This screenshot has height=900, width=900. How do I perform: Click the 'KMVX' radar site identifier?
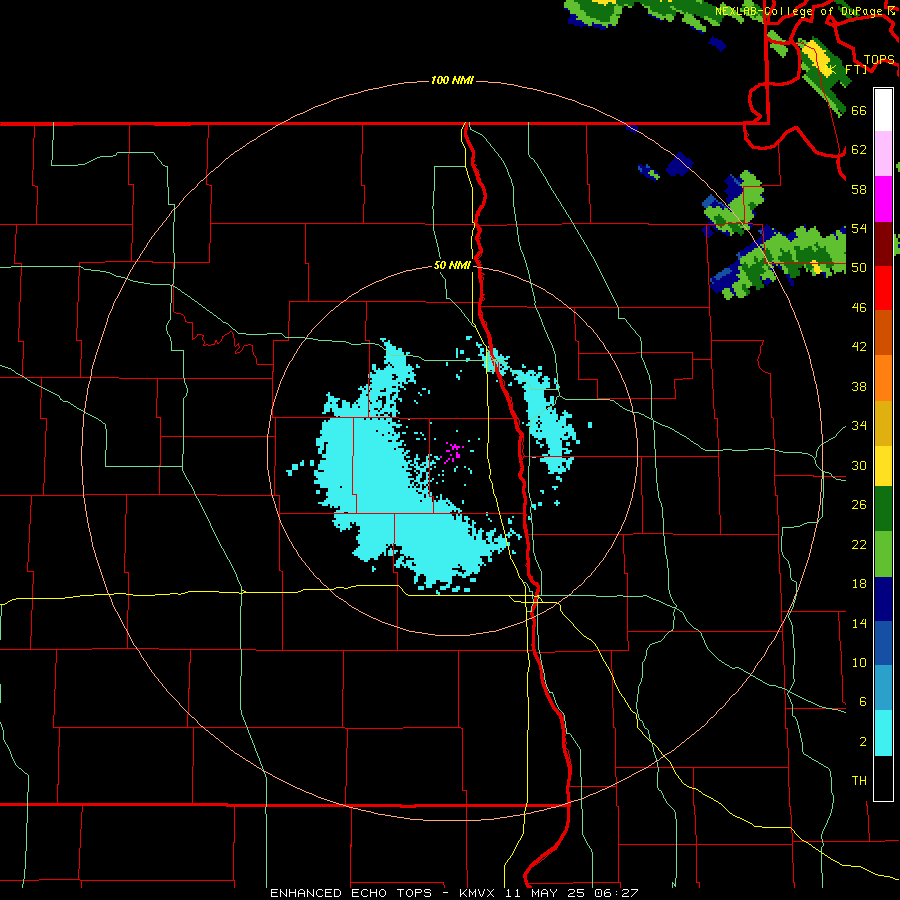(479, 893)
